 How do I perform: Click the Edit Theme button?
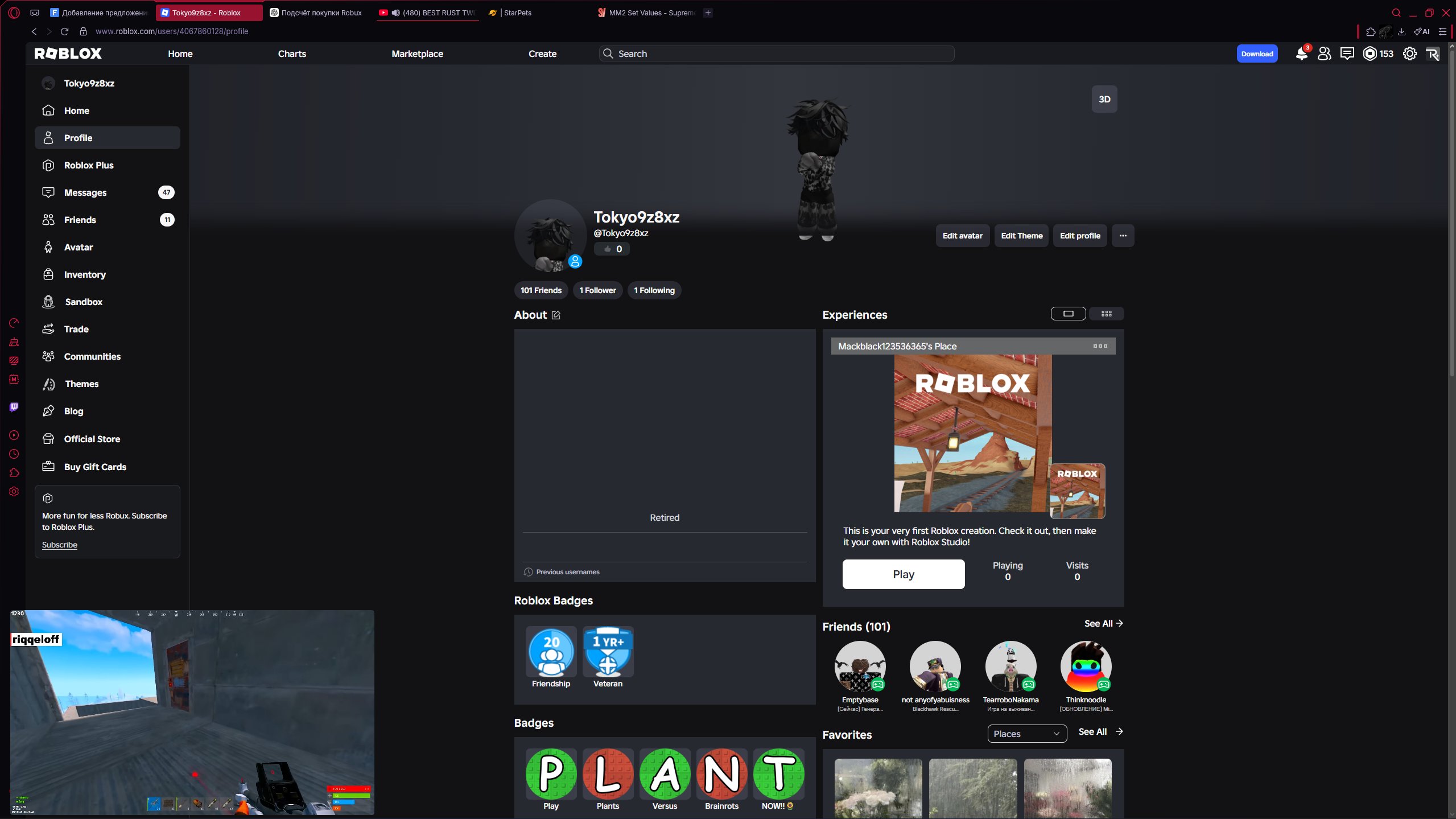click(x=1021, y=236)
